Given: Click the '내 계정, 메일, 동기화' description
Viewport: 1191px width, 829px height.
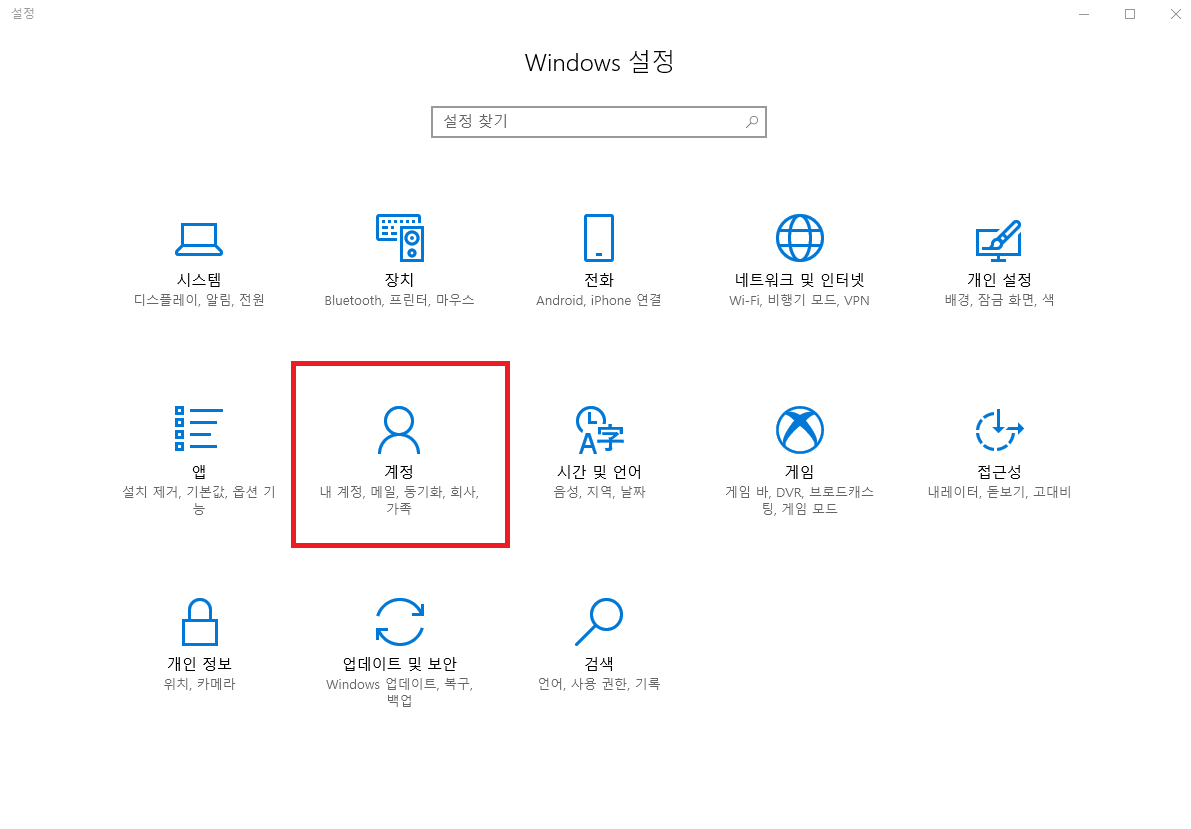Looking at the screenshot, I should click(400, 500).
